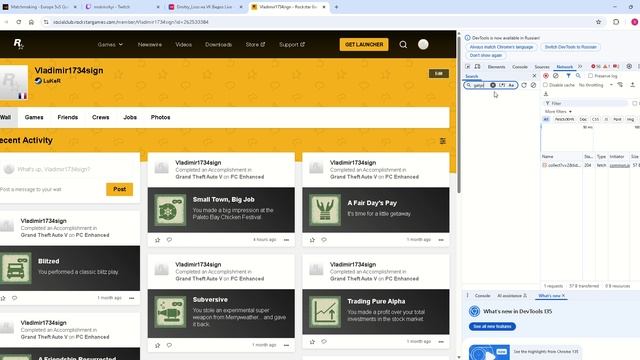Viewport: 640px width, 360px height.
Task: Comment on the A Fair Day's Pay post
Action: [324, 240]
